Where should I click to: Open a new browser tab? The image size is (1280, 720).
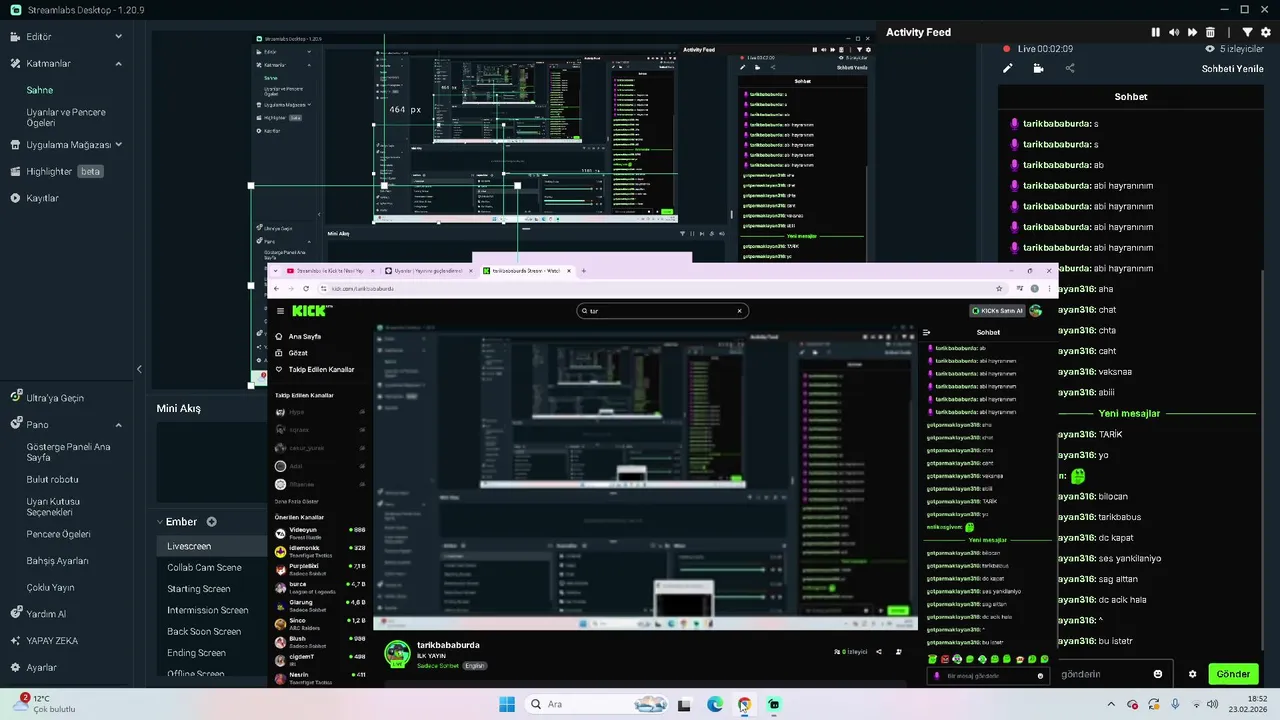[x=584, y=271]
